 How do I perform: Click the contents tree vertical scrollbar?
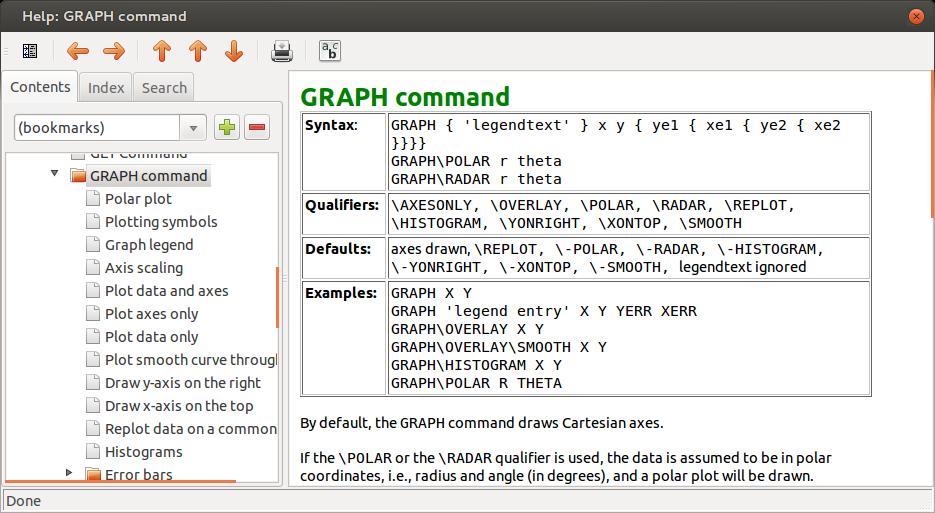click(x=277, y=297)
